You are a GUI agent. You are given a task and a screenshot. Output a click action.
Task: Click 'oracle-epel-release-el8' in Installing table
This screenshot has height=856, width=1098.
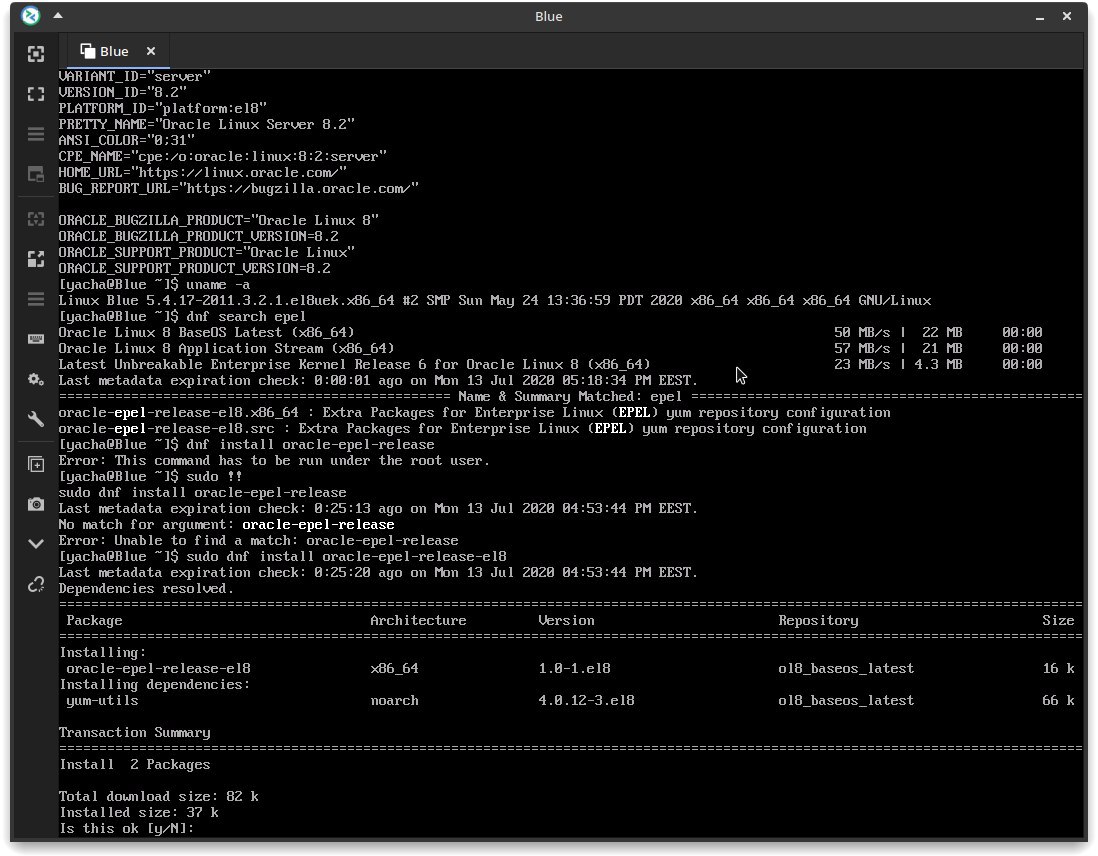pyautogui.click(x=158, y=668)
